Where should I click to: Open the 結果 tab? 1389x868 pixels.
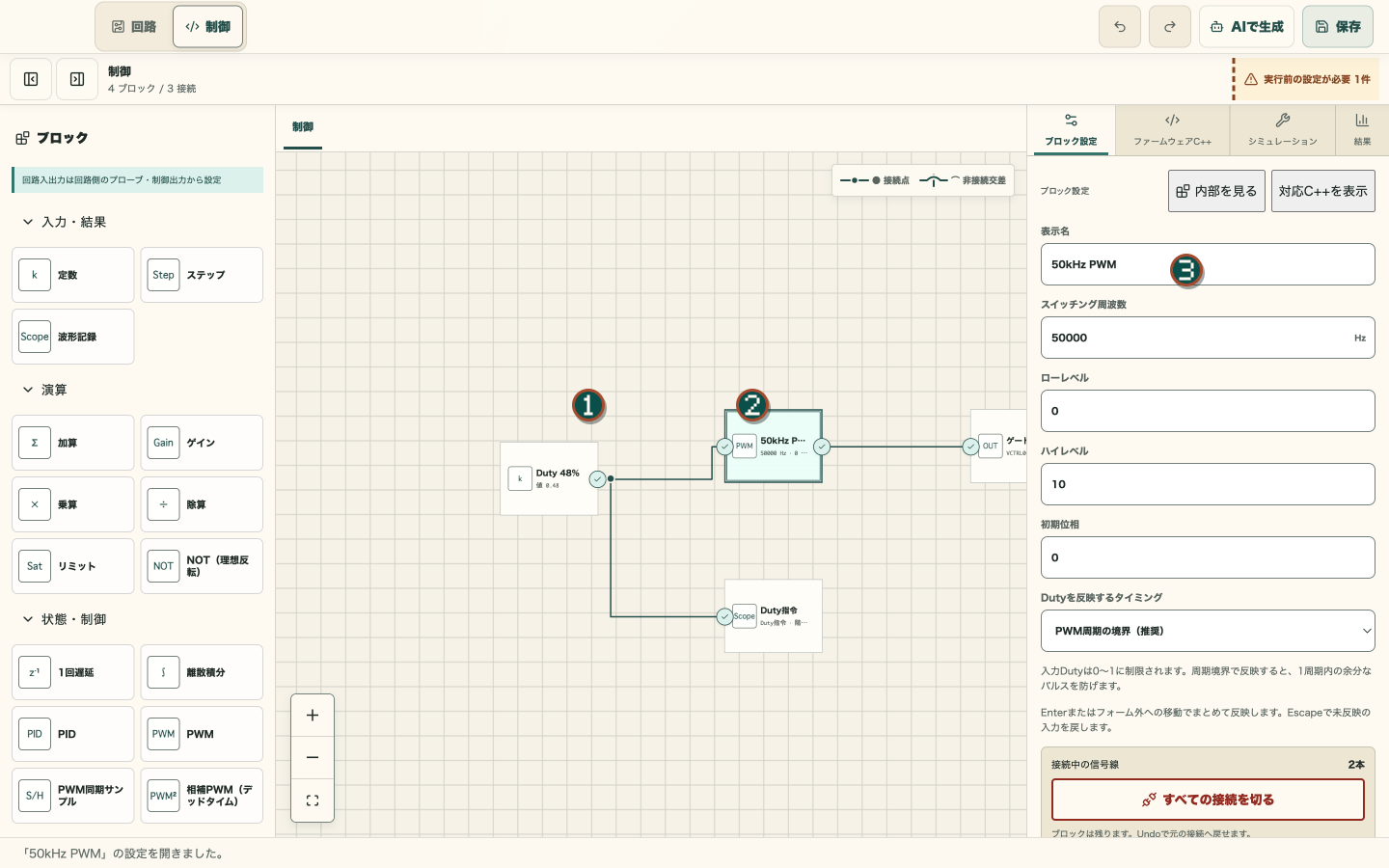[x=1362, y=129]
